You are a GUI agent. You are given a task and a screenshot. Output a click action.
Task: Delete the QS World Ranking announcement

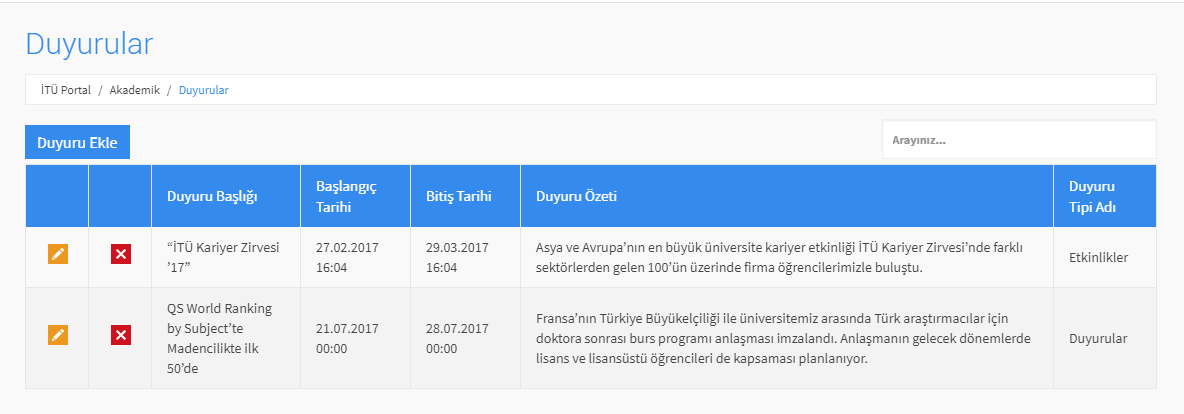tap(121, 335)
